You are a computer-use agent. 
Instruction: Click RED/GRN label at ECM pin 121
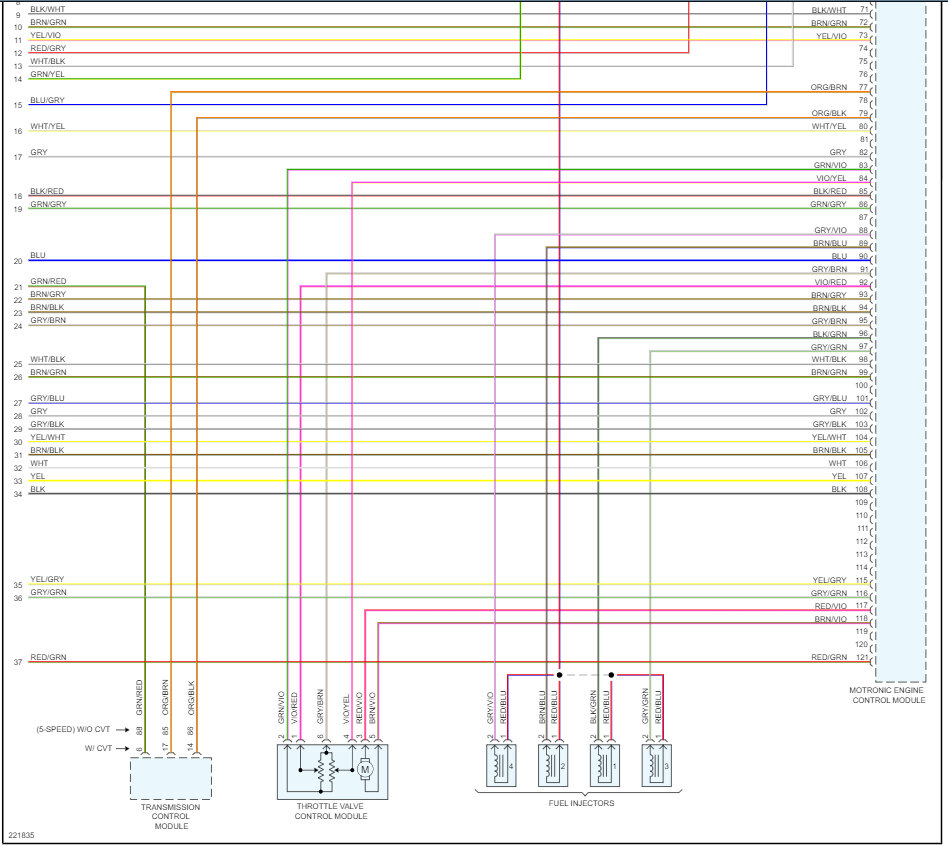[x=829, y=657]
